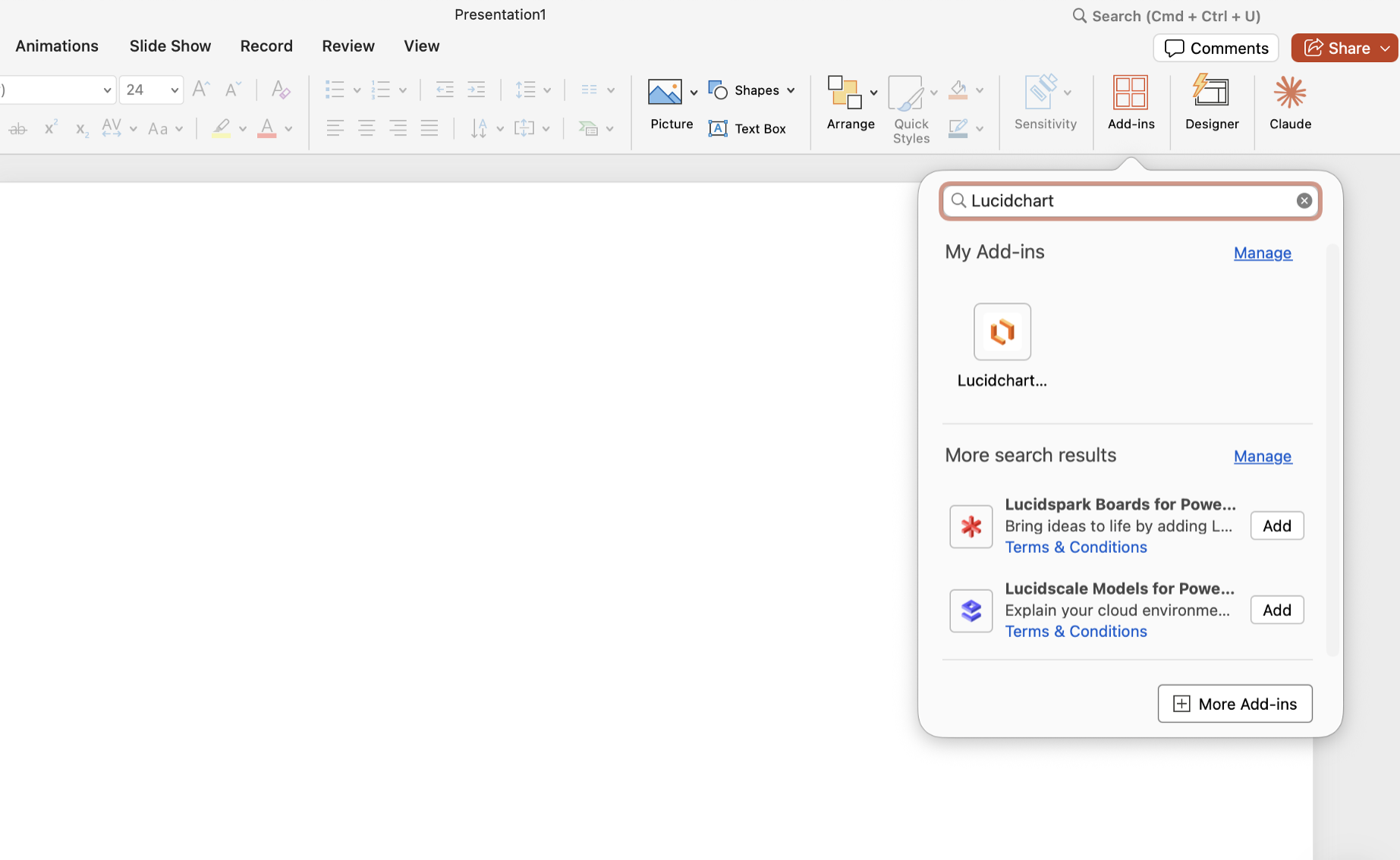Image resolution: width=1400 pixels, height=860 pixels.
Task: Add Lucidscale Models for PowerPoint
Action: [x=1276, y=610]
